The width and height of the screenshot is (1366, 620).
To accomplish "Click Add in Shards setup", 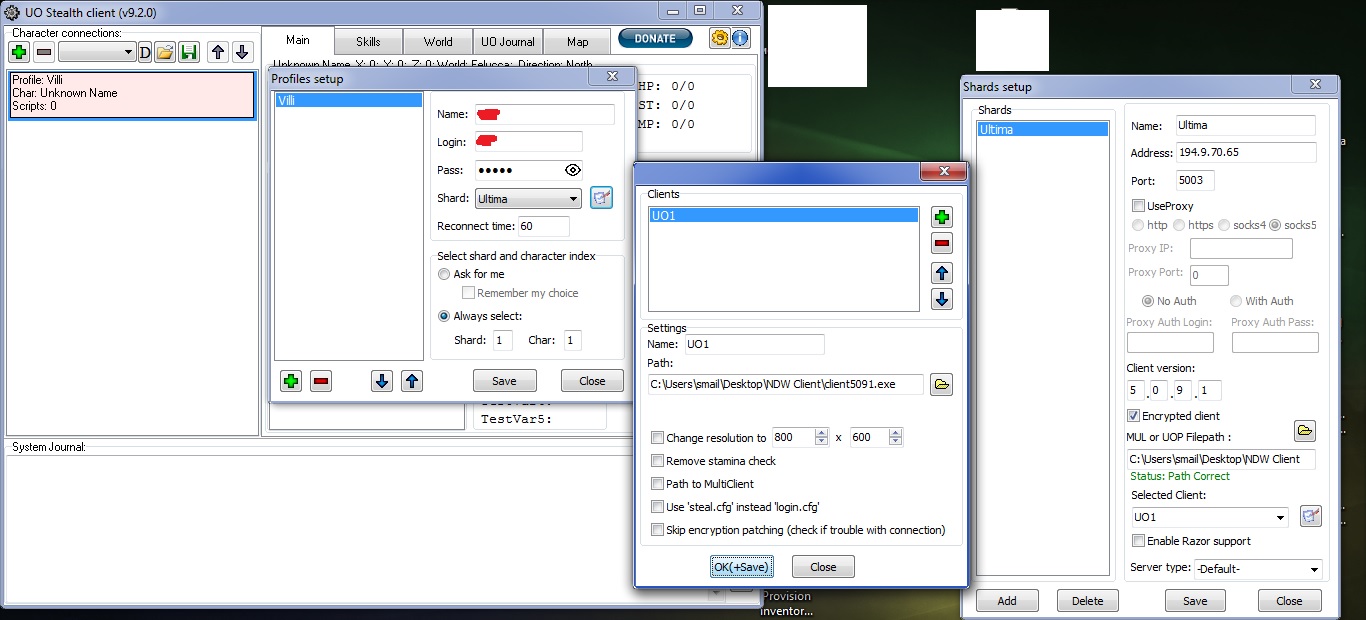I will tap(1007, 601).
